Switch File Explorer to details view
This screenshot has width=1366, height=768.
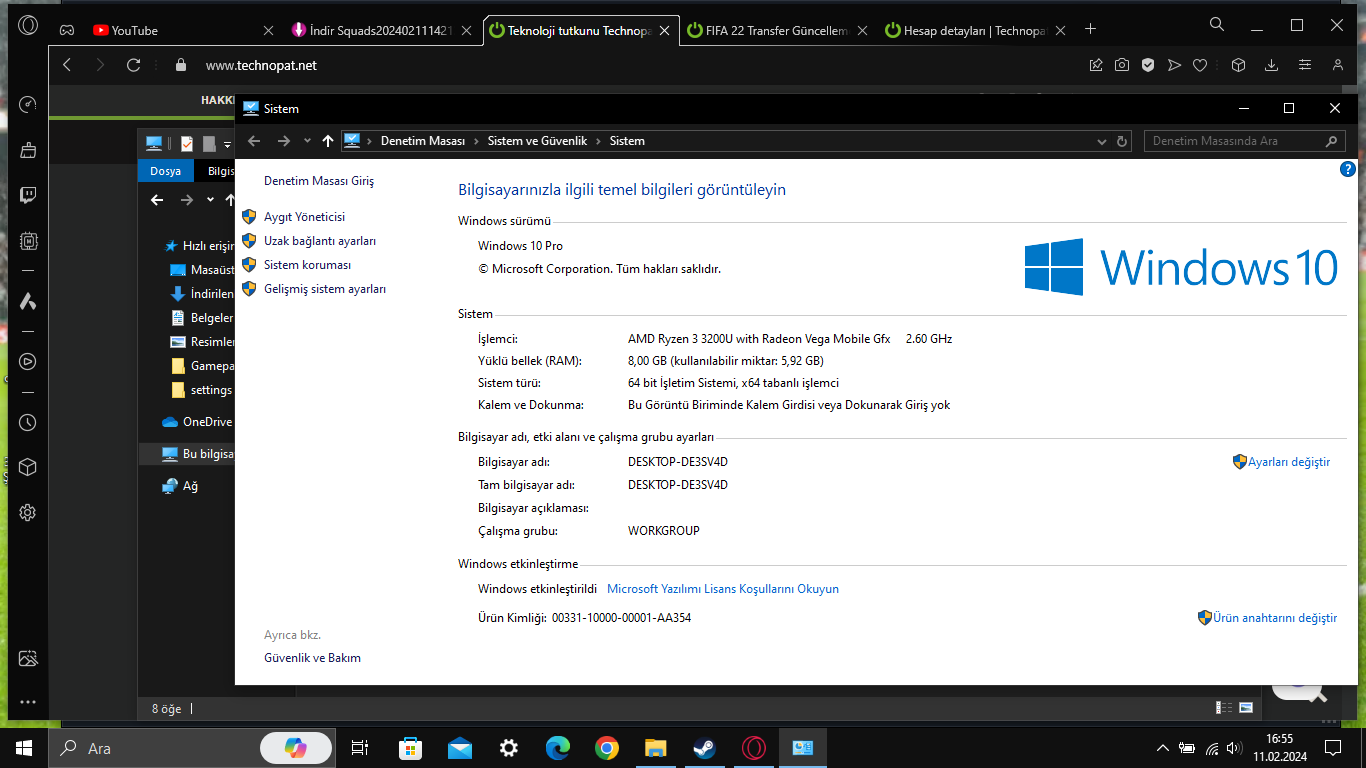point(1224,708)
